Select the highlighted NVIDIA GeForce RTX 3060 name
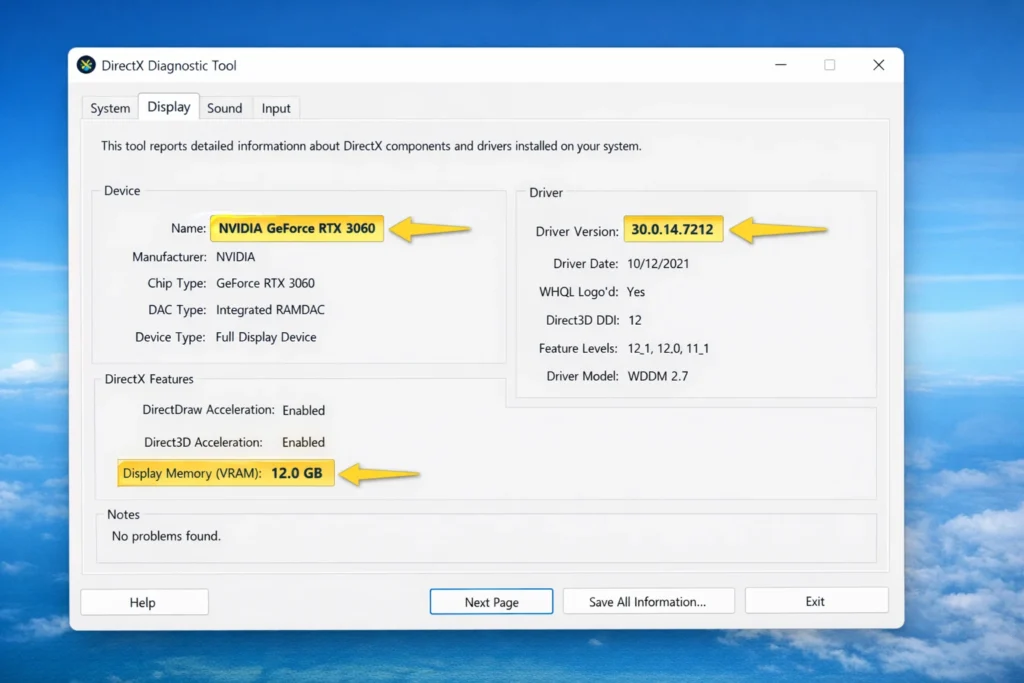Screen dimensions: 1024x683 (x=297, y=228)
